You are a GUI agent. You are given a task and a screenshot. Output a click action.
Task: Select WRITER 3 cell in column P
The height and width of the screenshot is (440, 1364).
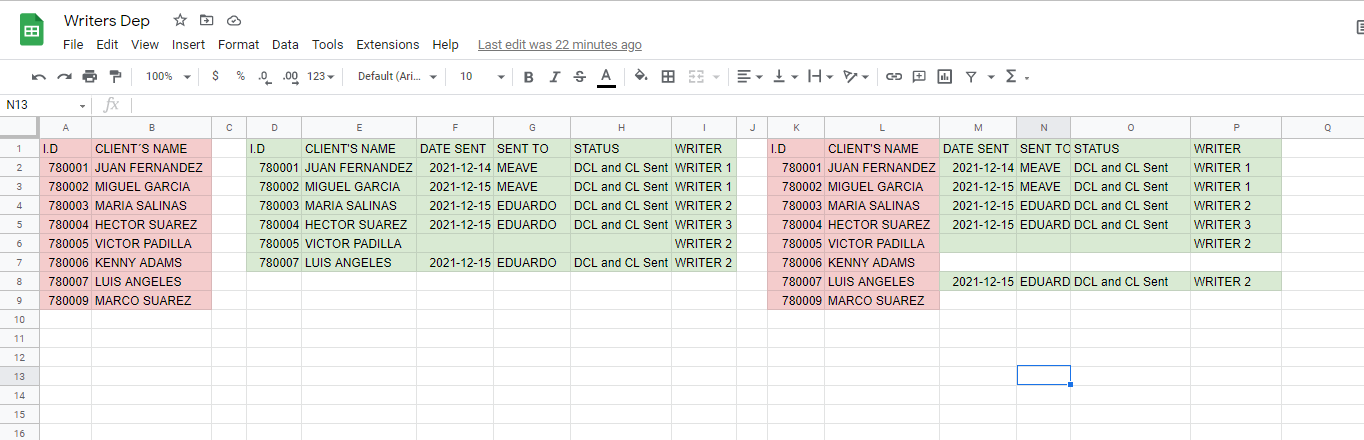click(x=1235, y=225)
